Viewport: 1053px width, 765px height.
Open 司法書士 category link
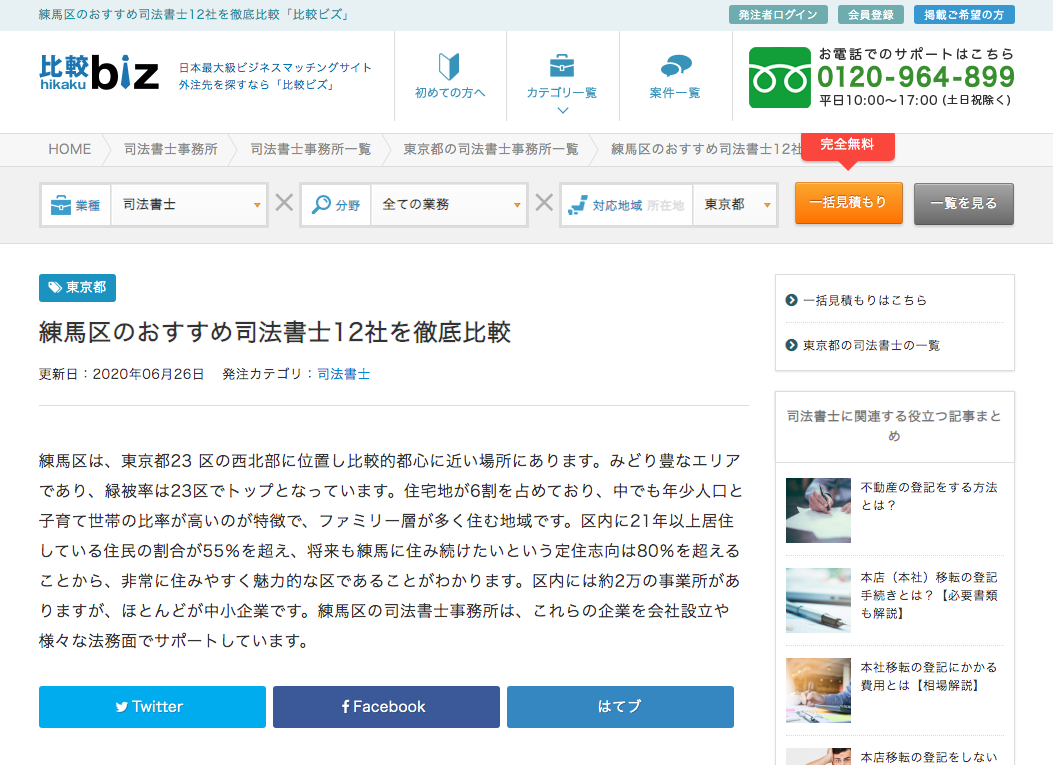click(x=343, y=374)
